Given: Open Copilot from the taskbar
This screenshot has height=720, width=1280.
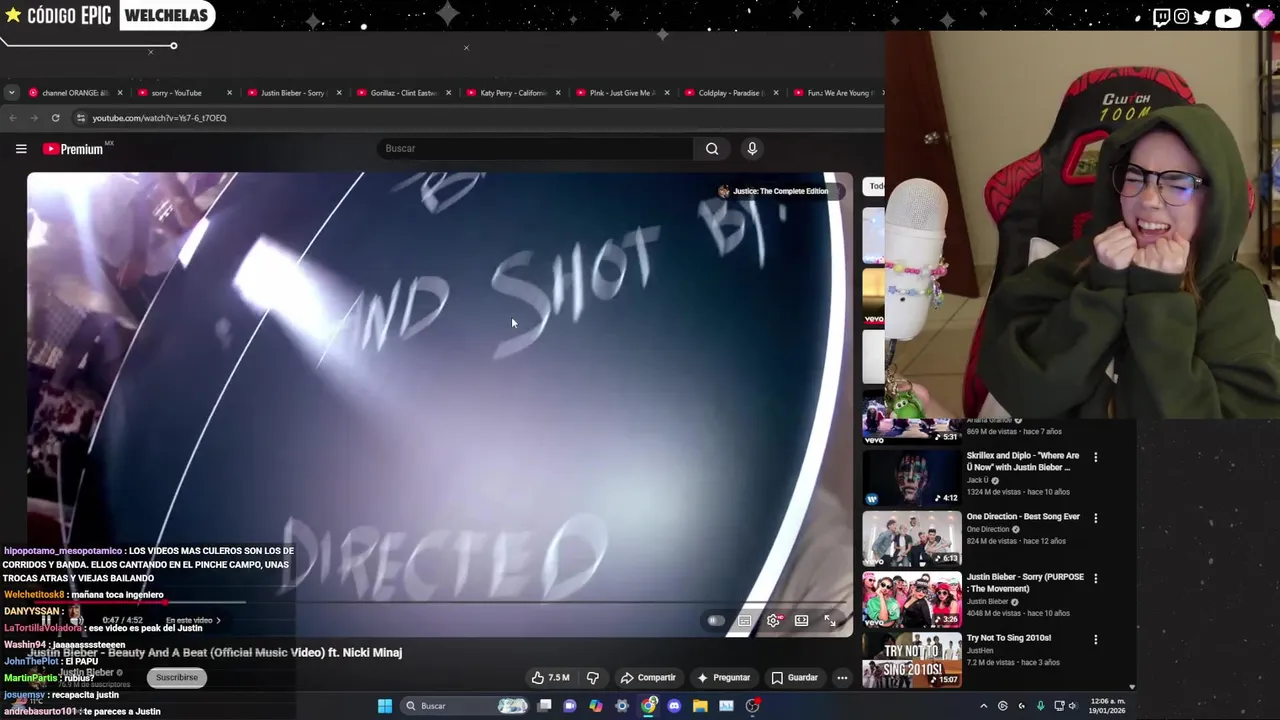Looking at the screenshot, I should 595,706.
